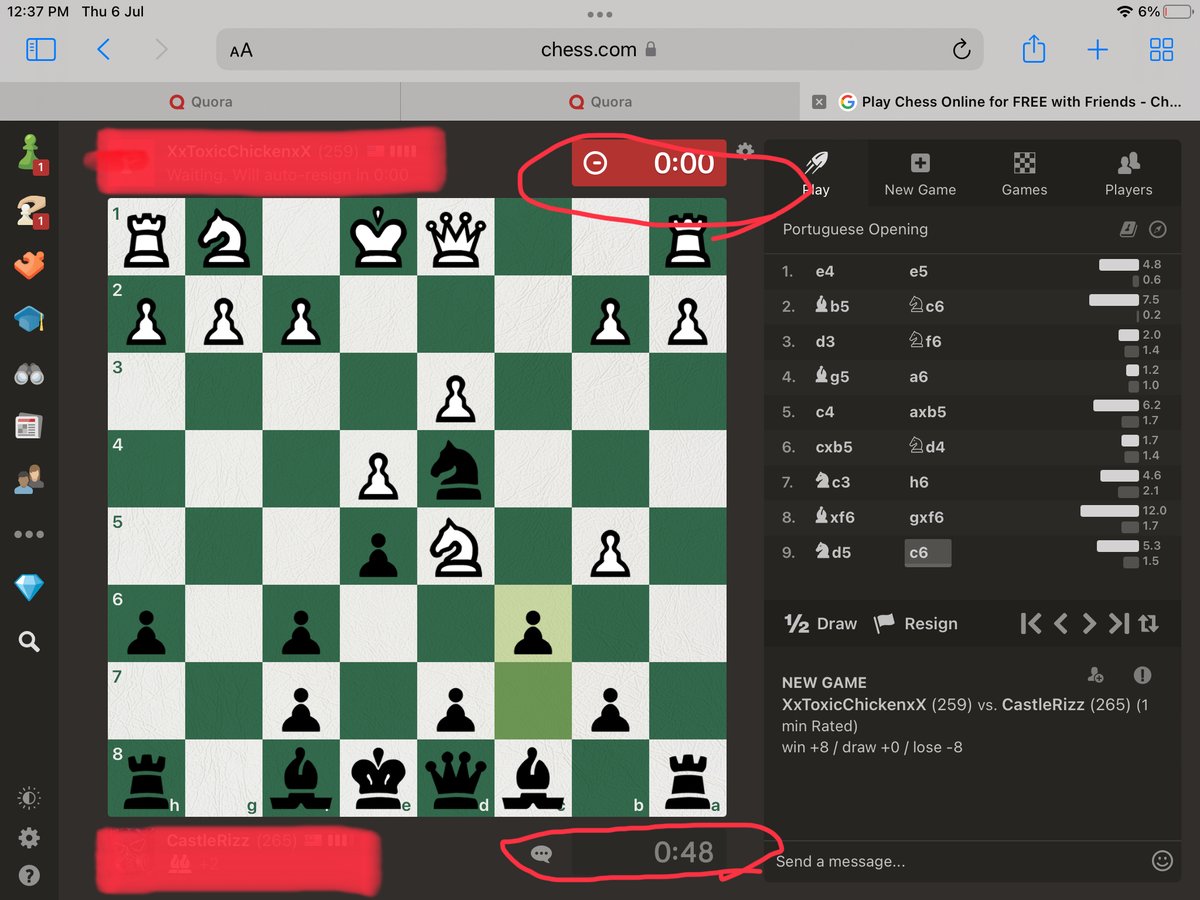
Task: Open chess.com pawn home icon
Action: tap(30, 153)
